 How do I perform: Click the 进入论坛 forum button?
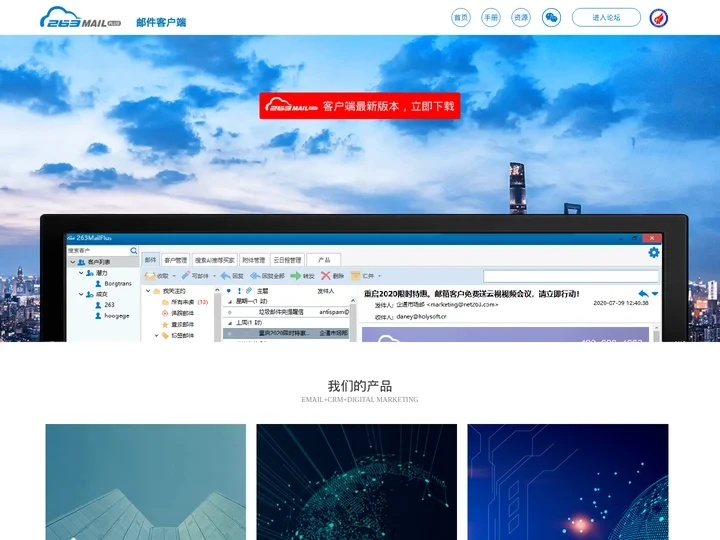point(606,17)
